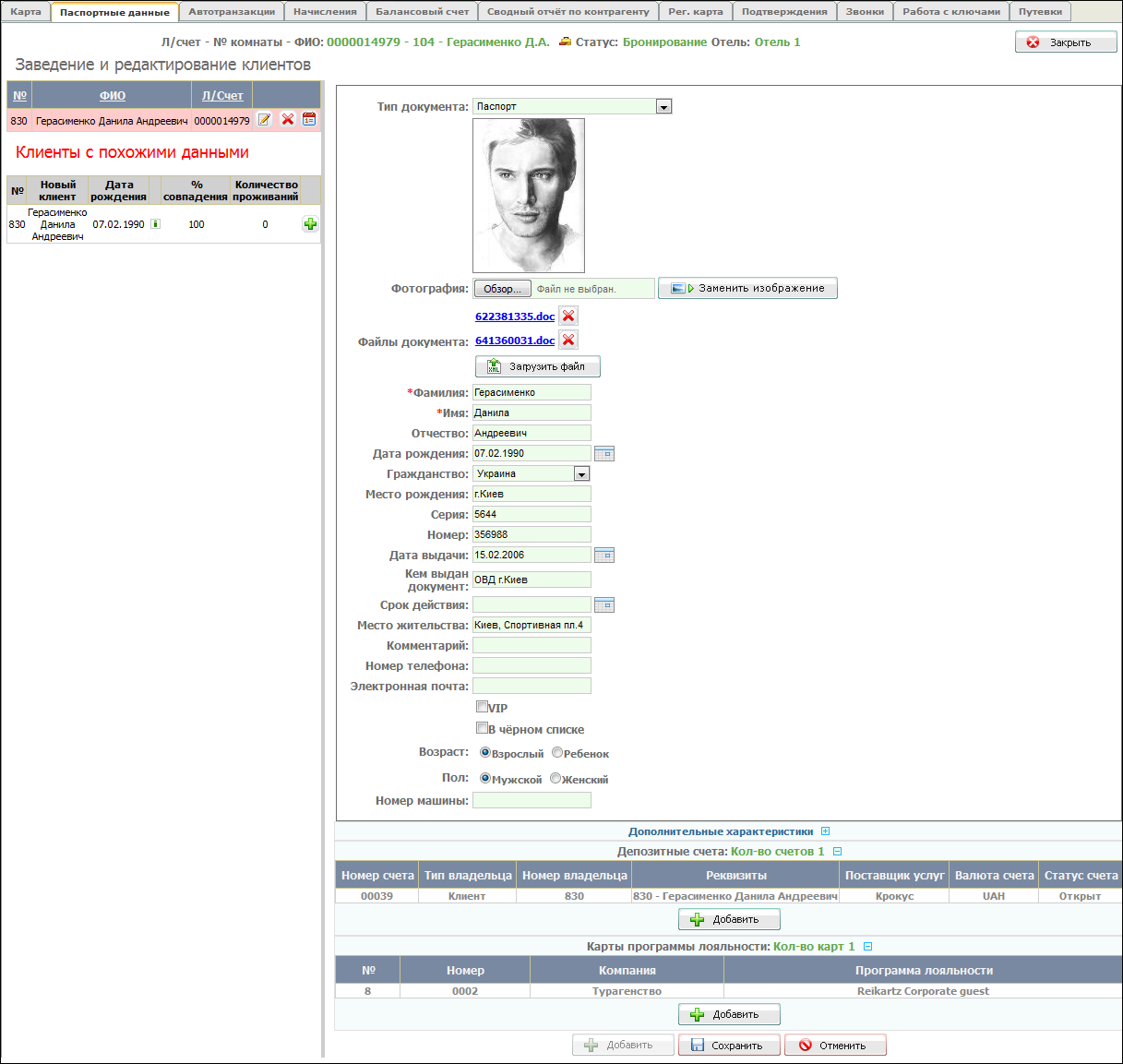Select the Женский radio button
The width and height of the screenshot is (1123, 1064).
[556, 778]
